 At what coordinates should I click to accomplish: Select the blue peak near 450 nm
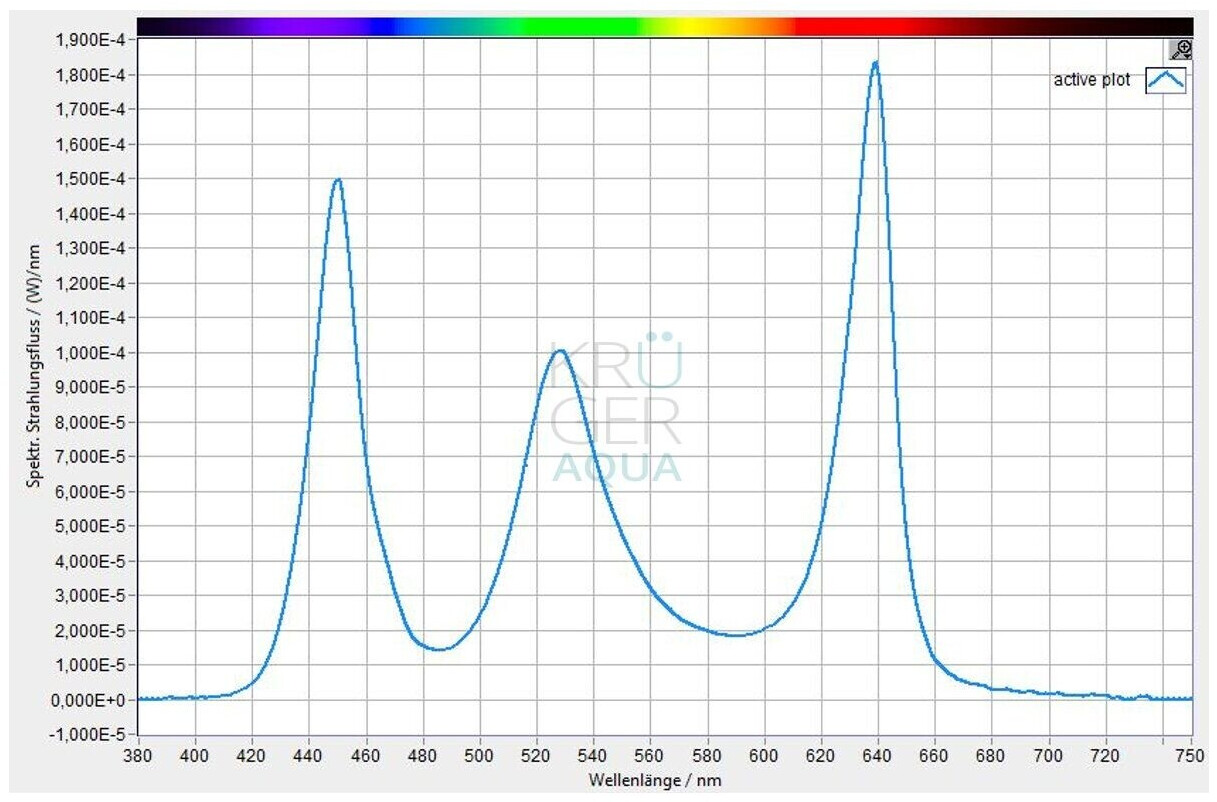[338, 180]
